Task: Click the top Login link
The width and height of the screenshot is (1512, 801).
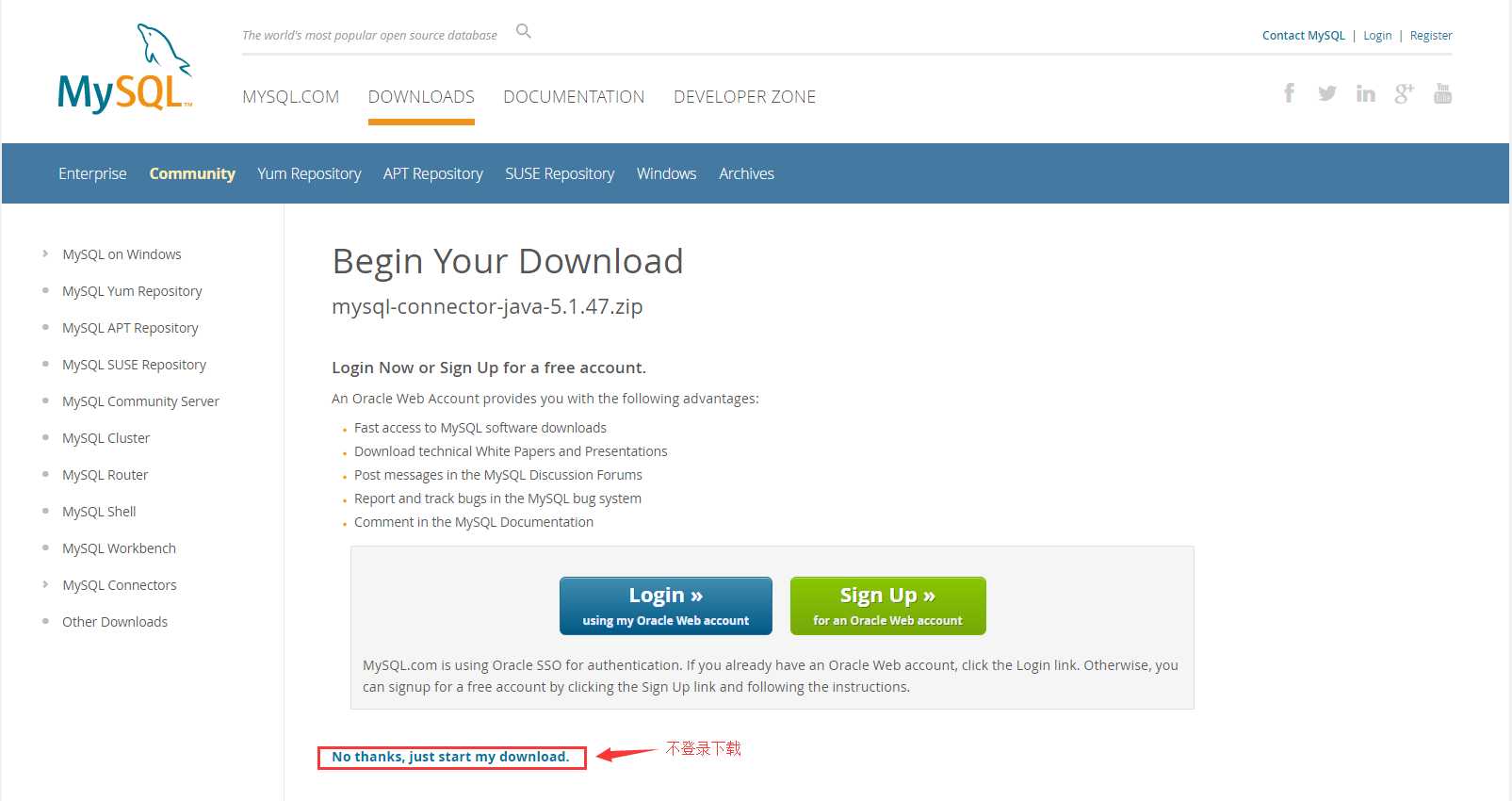Action: (1377, 36)
